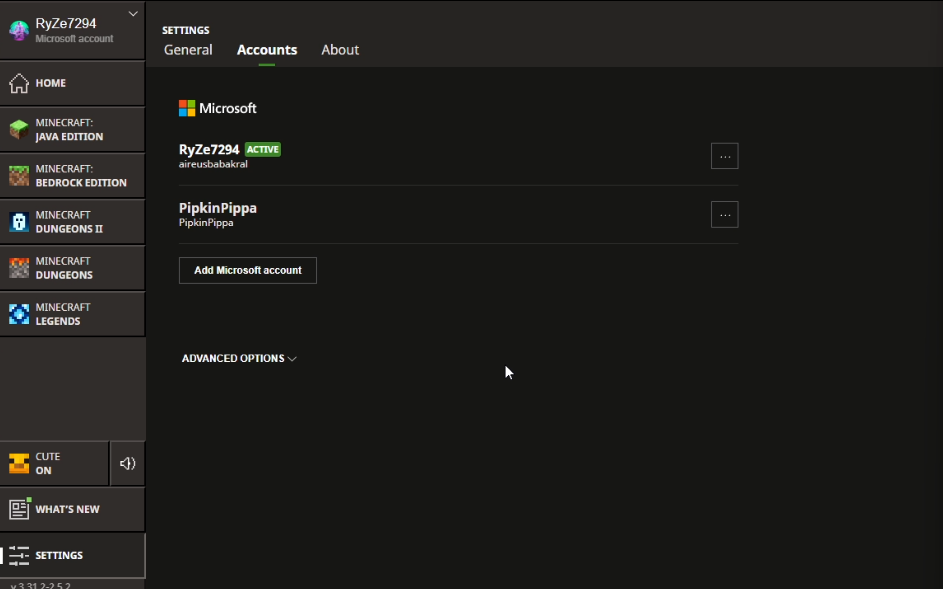The height and width of the screenshot is (589, 943).
Task: Toggle the Cute On mode button
Action: click(x=54, y=463)
